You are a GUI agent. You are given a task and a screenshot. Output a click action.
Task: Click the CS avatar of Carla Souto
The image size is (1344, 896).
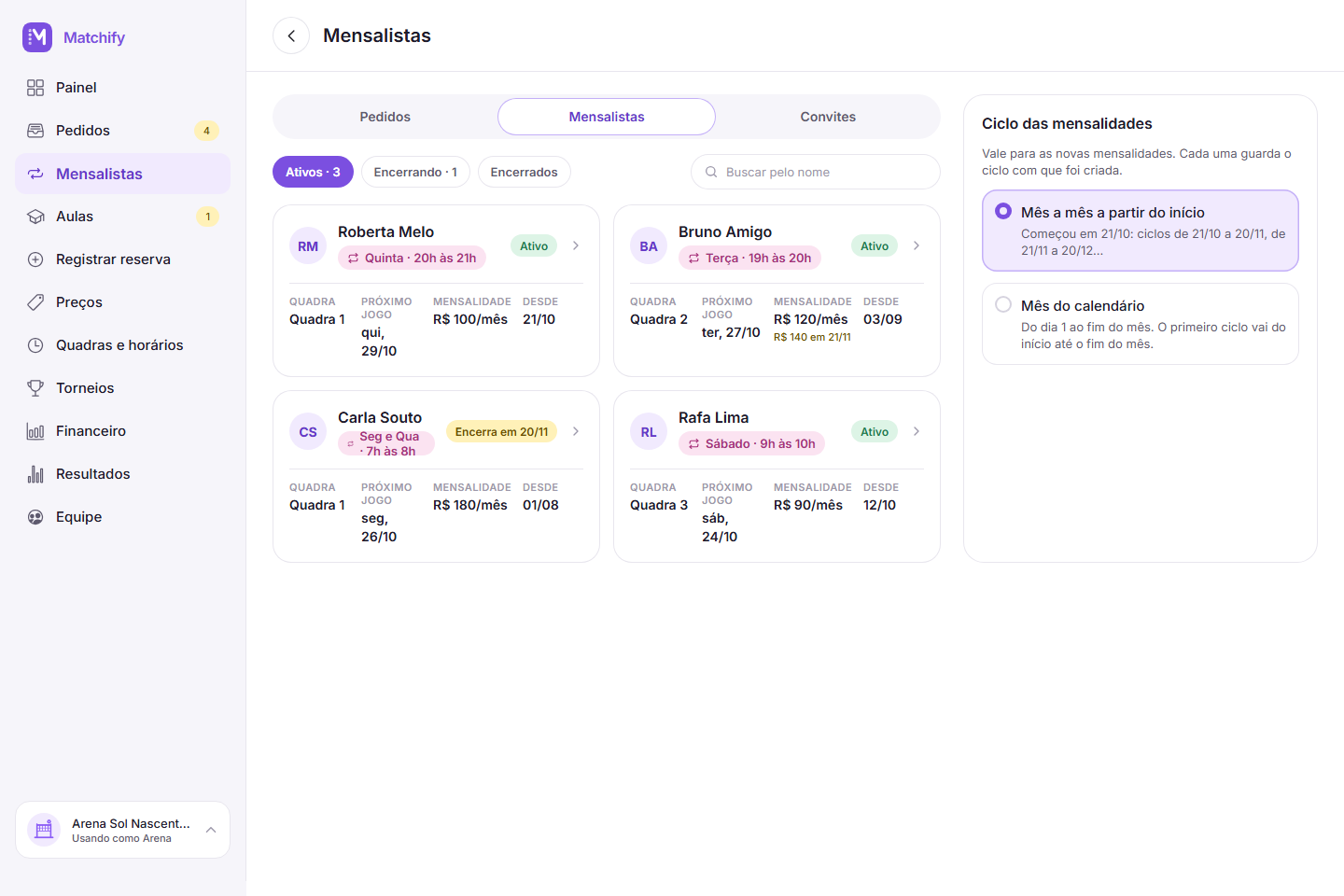308,432
